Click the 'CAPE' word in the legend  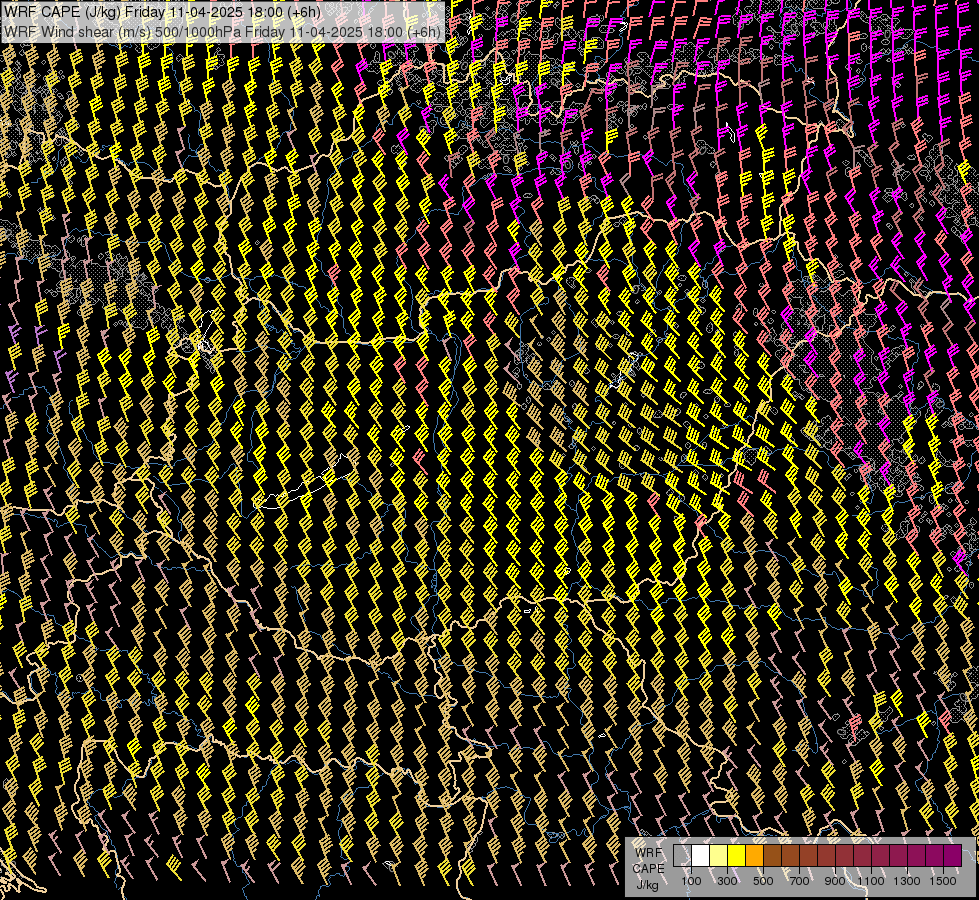(648, 868)
